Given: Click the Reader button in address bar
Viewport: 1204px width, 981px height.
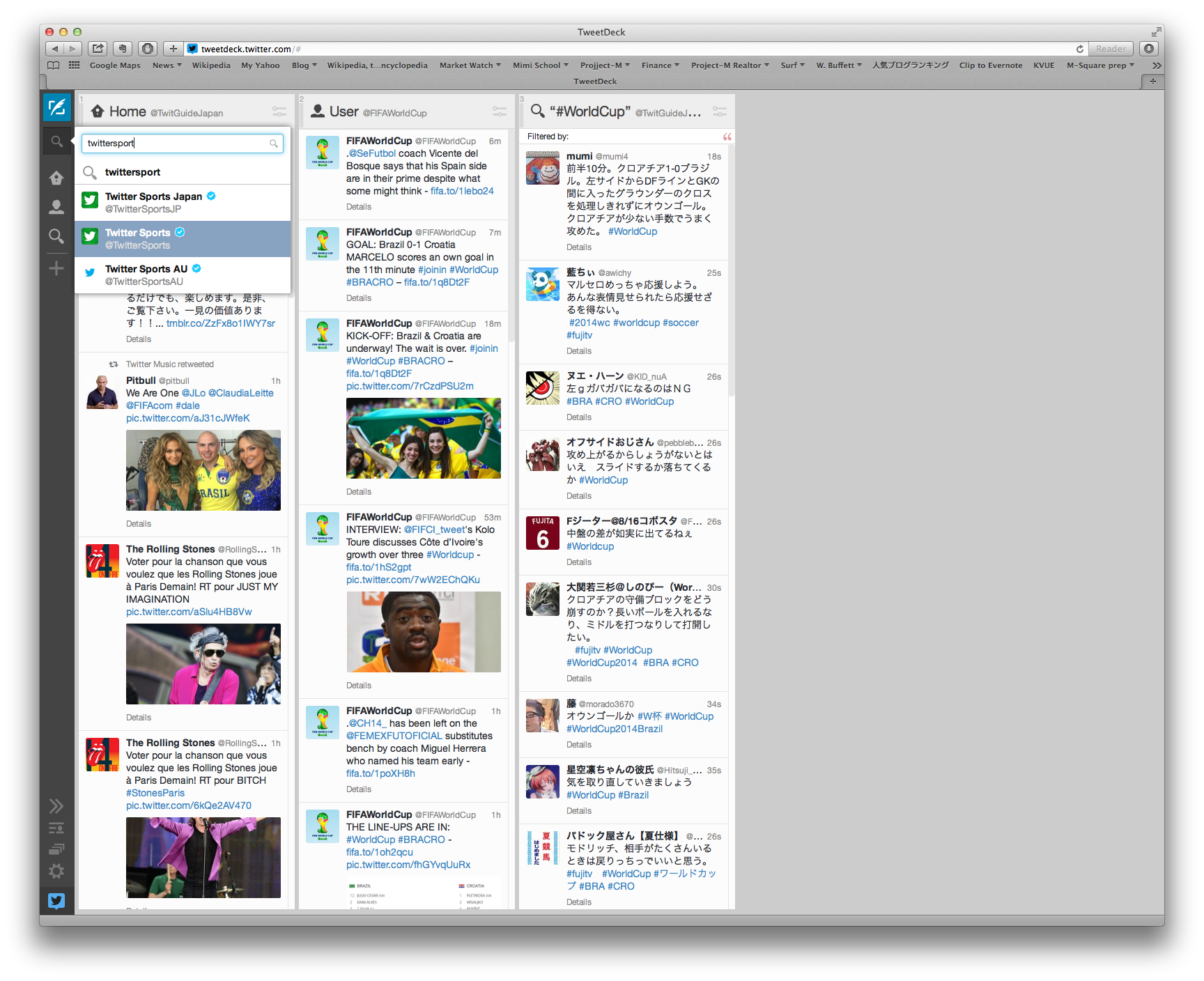Looking at the screenshot, I should point(1110,49).
